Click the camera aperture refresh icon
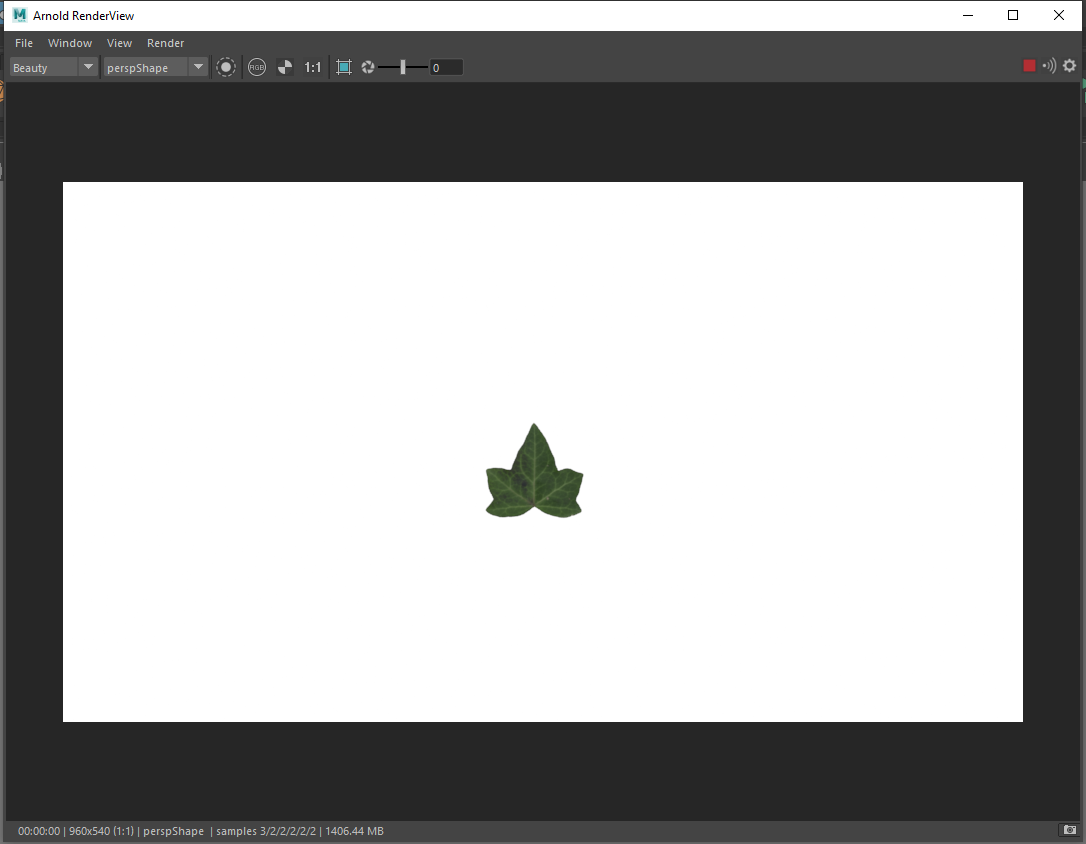The image size is (1086, 844). [368, 67]
